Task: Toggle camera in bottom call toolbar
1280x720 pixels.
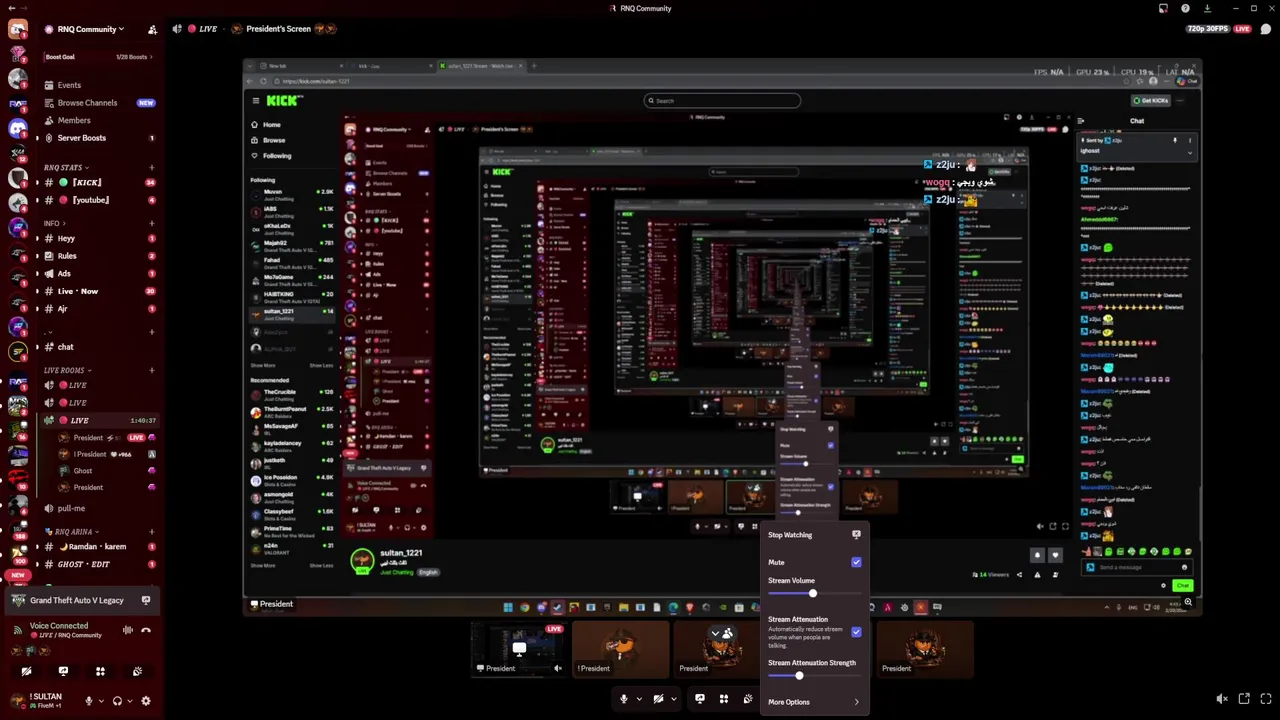Action: (658, 699)
